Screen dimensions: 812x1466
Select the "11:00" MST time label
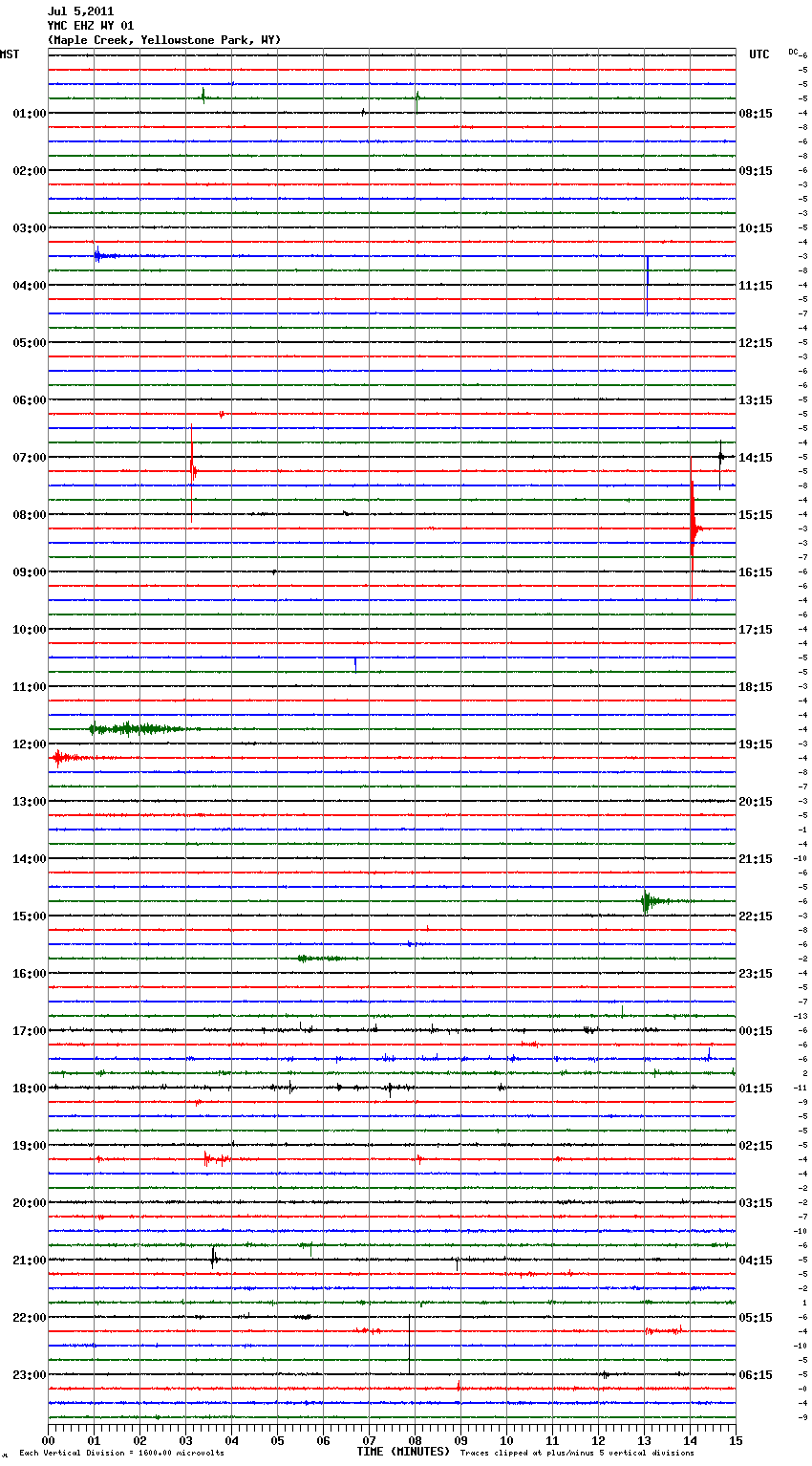coord(30,687)
